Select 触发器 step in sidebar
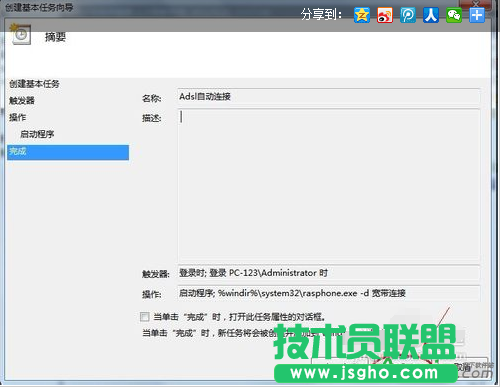Image resolution: width=501 pixels, height=389 pixels. pyautogui.click(x=22, y=100)
